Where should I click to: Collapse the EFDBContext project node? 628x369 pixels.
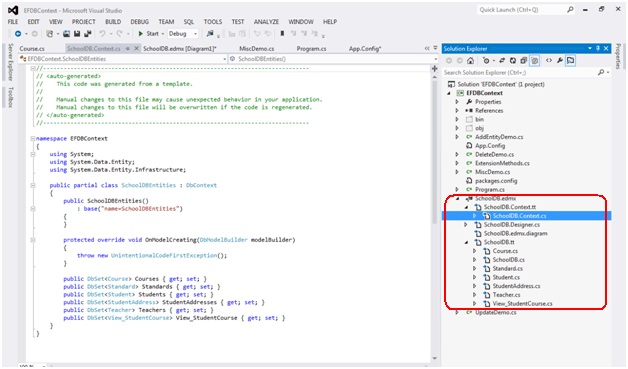[449, 93]
